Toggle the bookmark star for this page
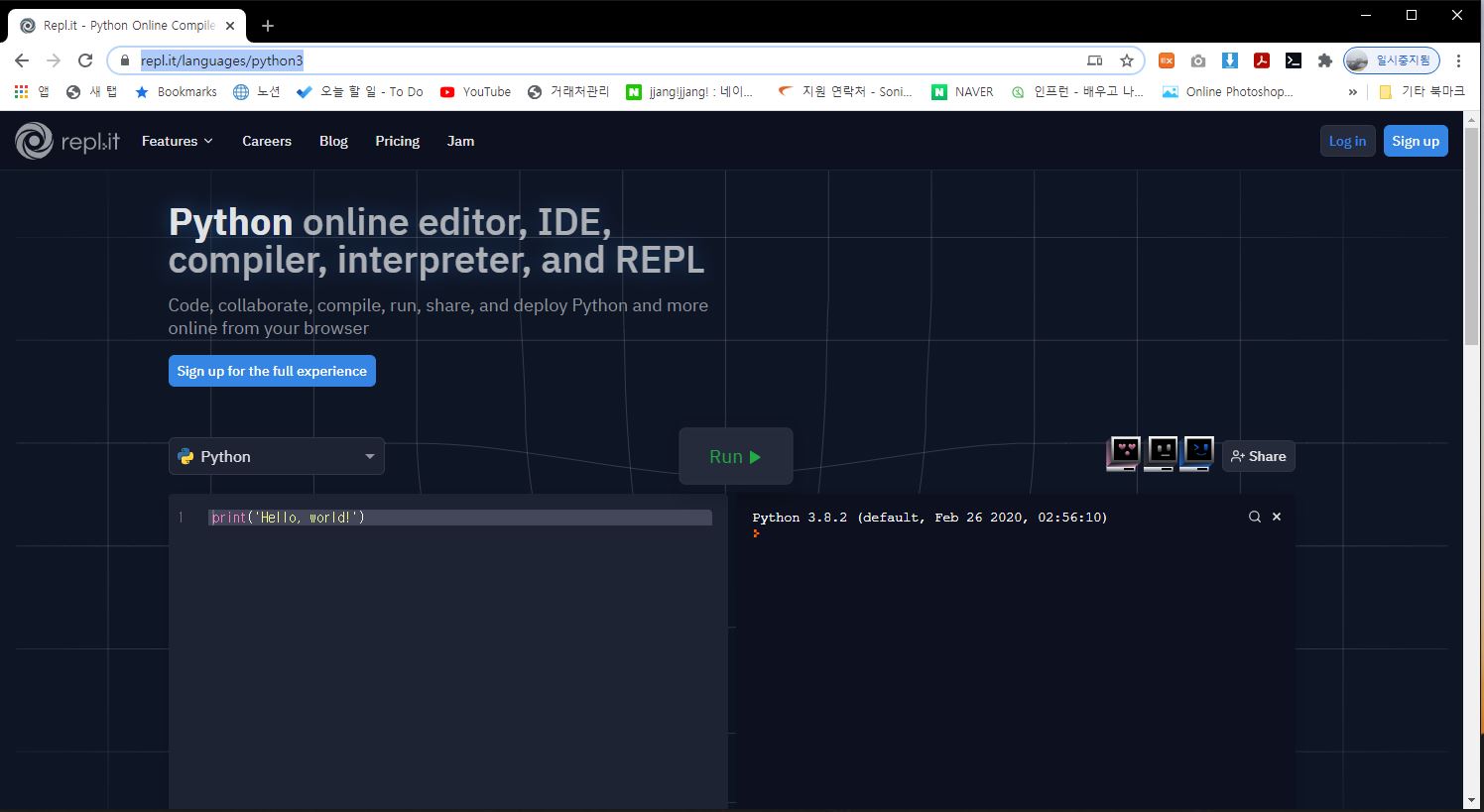Viewport: 1484px width, 812px height. 1126,60
